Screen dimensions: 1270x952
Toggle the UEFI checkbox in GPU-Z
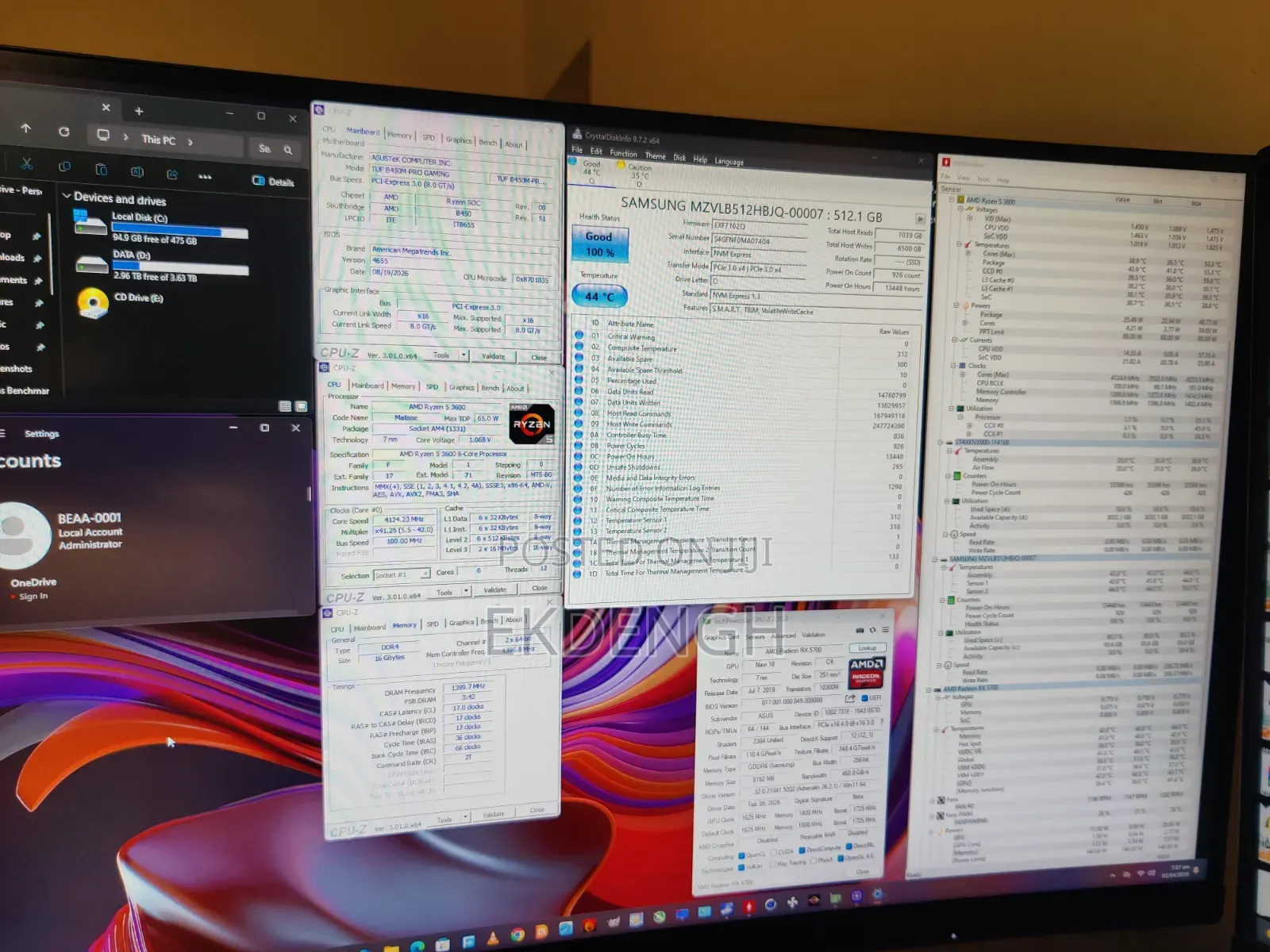coord(864,698)
